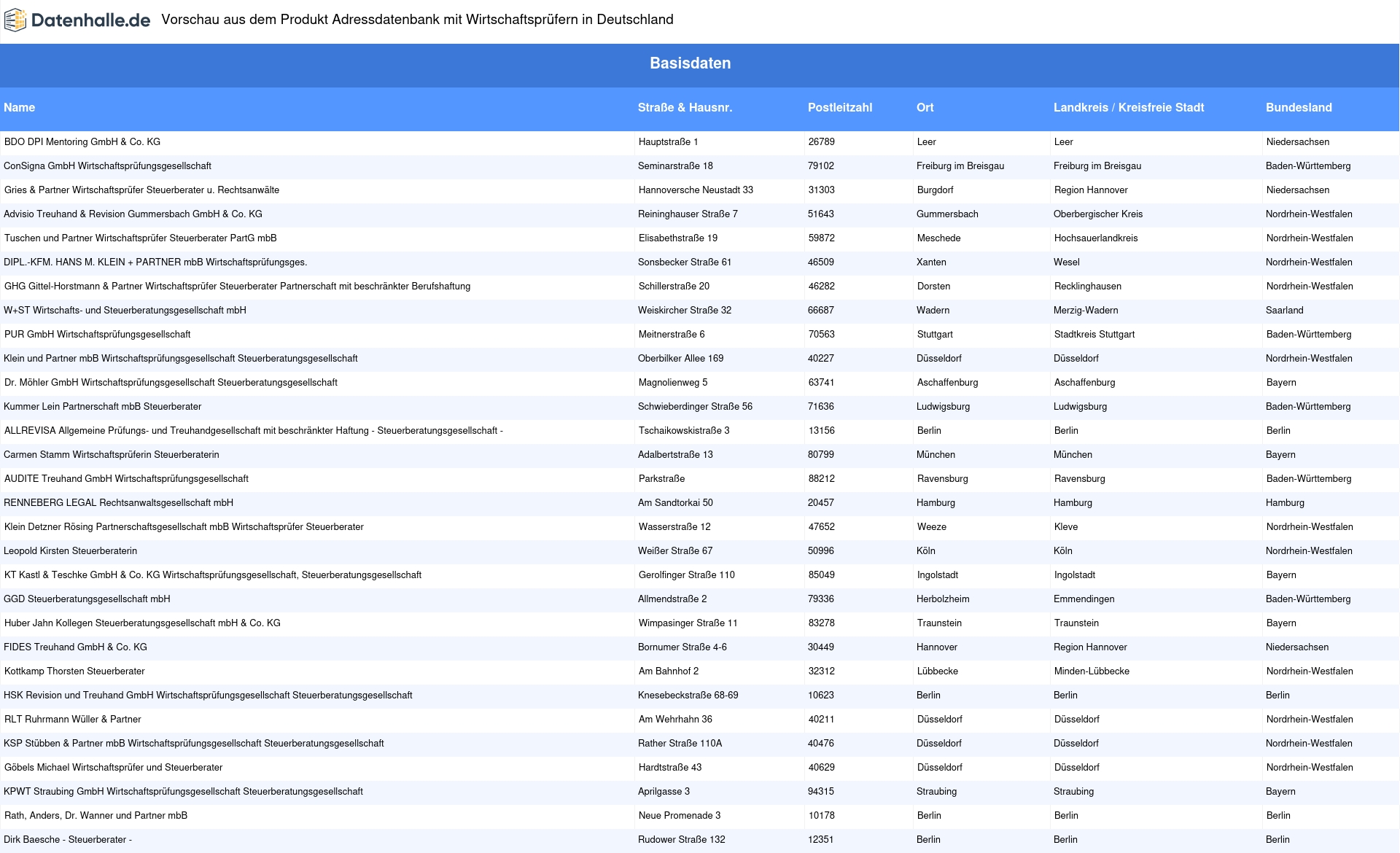Click Landkreis cell Oberbergischer Kreis

point(1098,214)
